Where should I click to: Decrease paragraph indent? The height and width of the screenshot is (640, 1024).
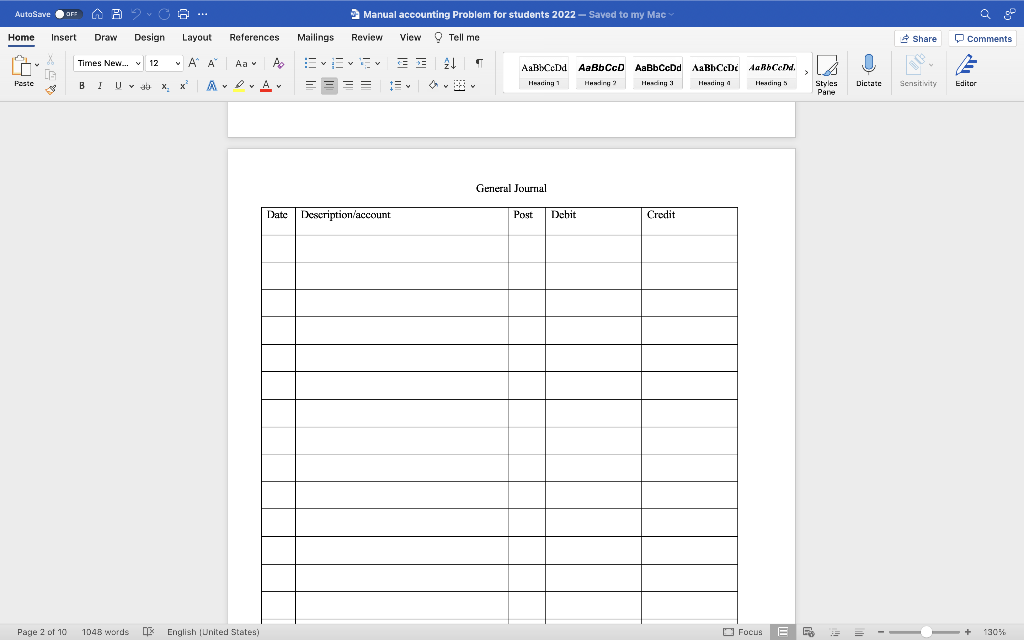tap(402, 63)
